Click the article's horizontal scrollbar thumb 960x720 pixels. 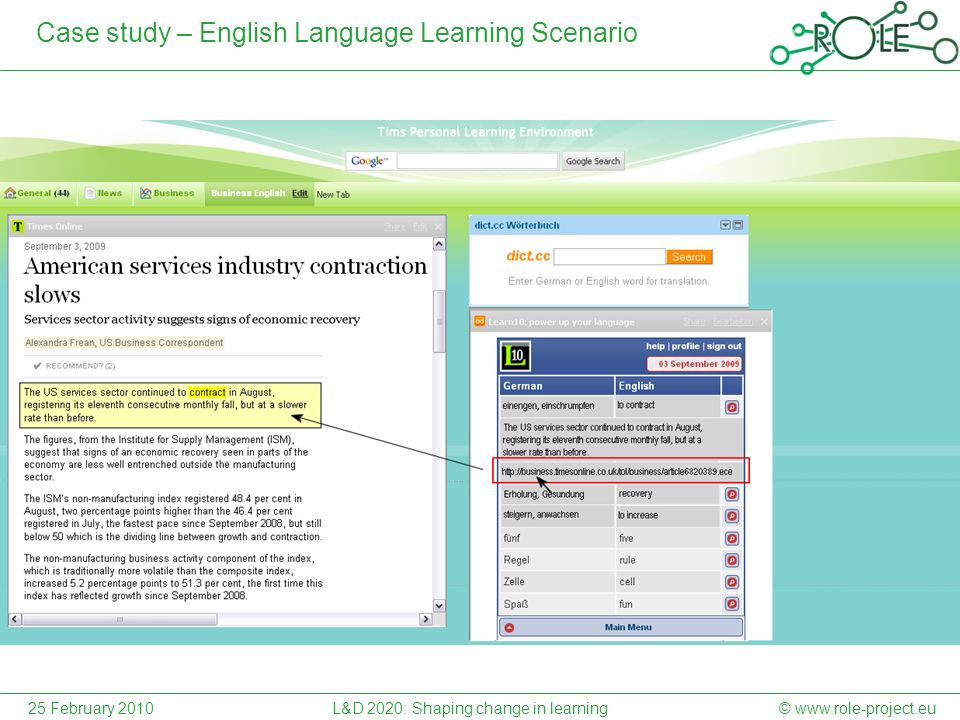pyautogui.click(x=119, y=619)
